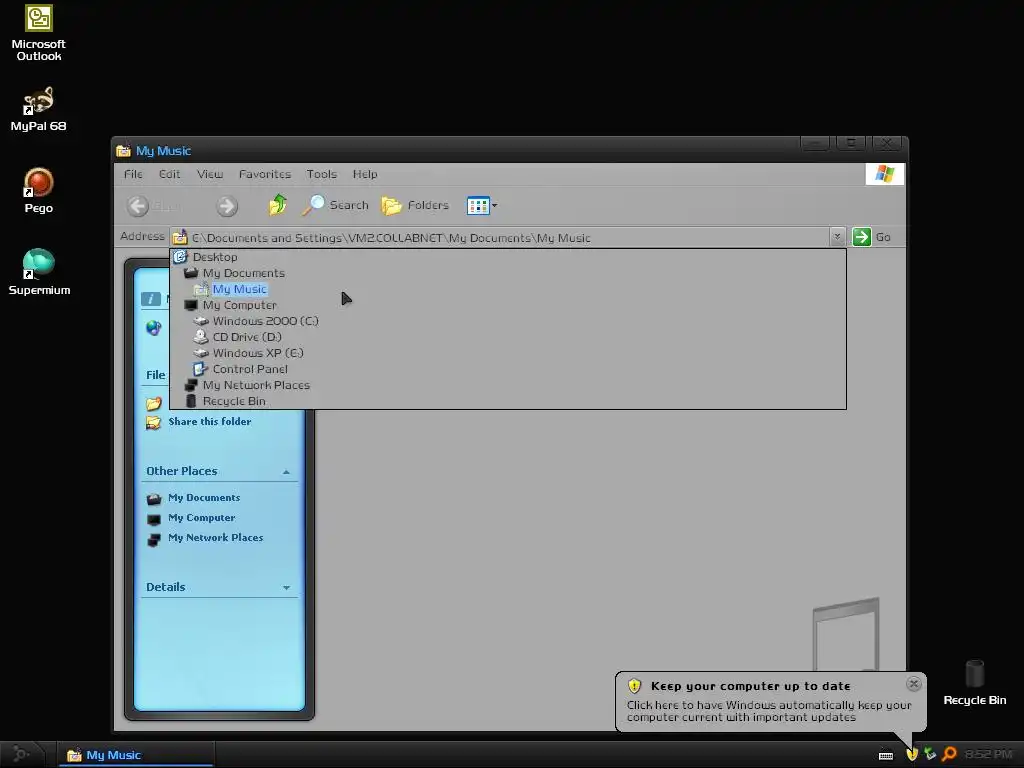Open Search in the toolbar

335,205
